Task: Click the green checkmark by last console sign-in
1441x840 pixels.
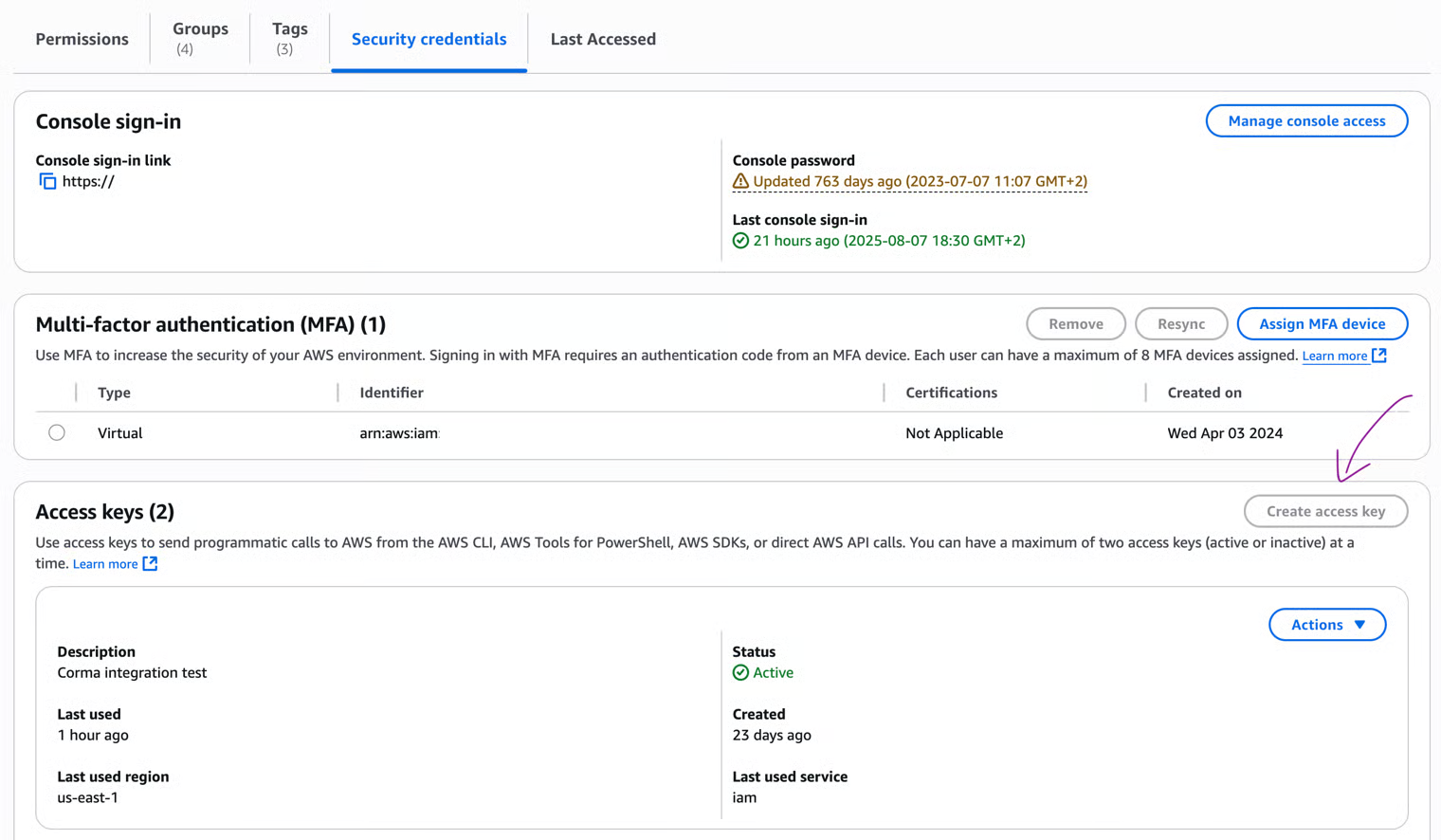Action: click(x=740, y=241)
